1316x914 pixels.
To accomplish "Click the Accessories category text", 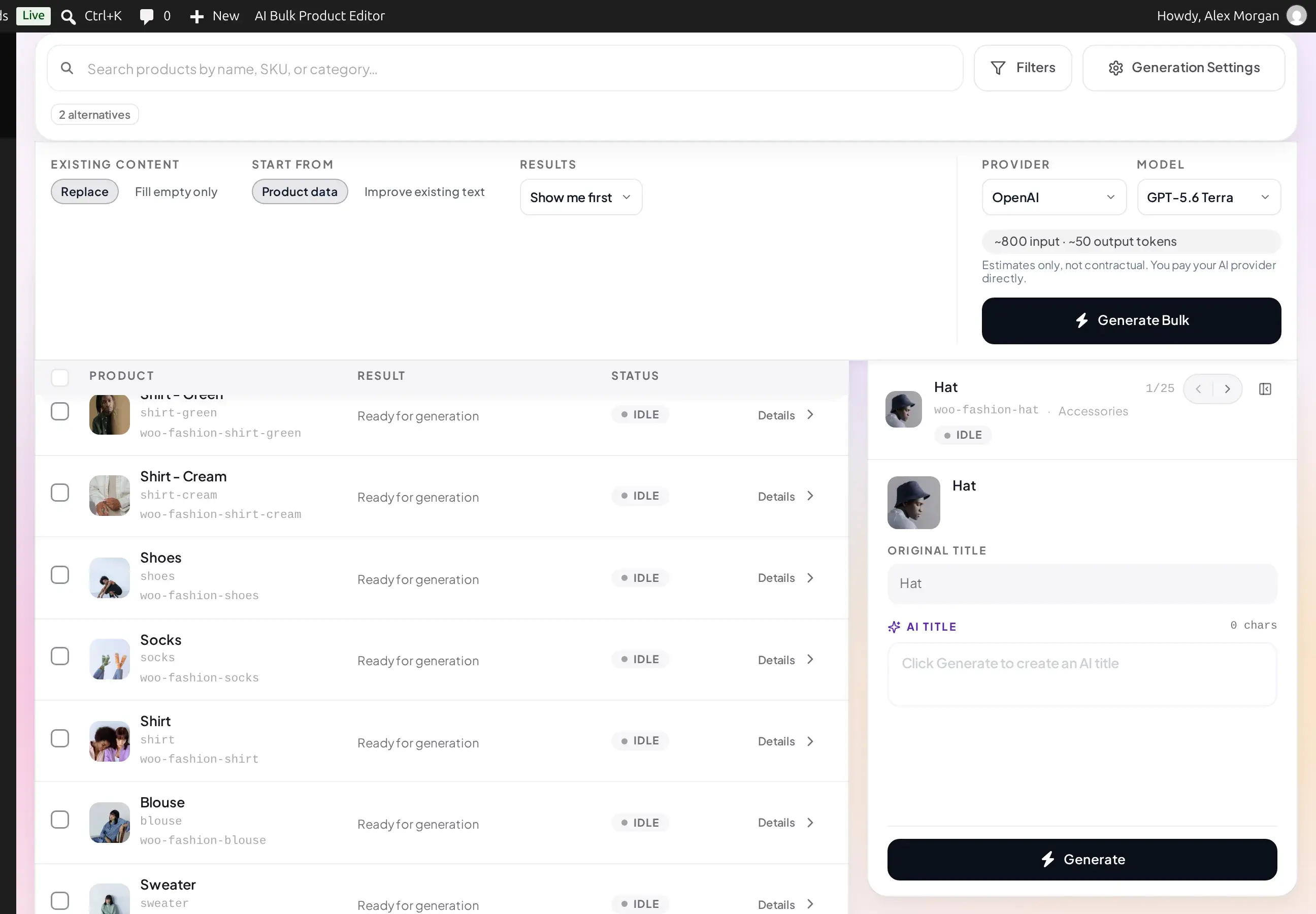I will (1093, 411).
